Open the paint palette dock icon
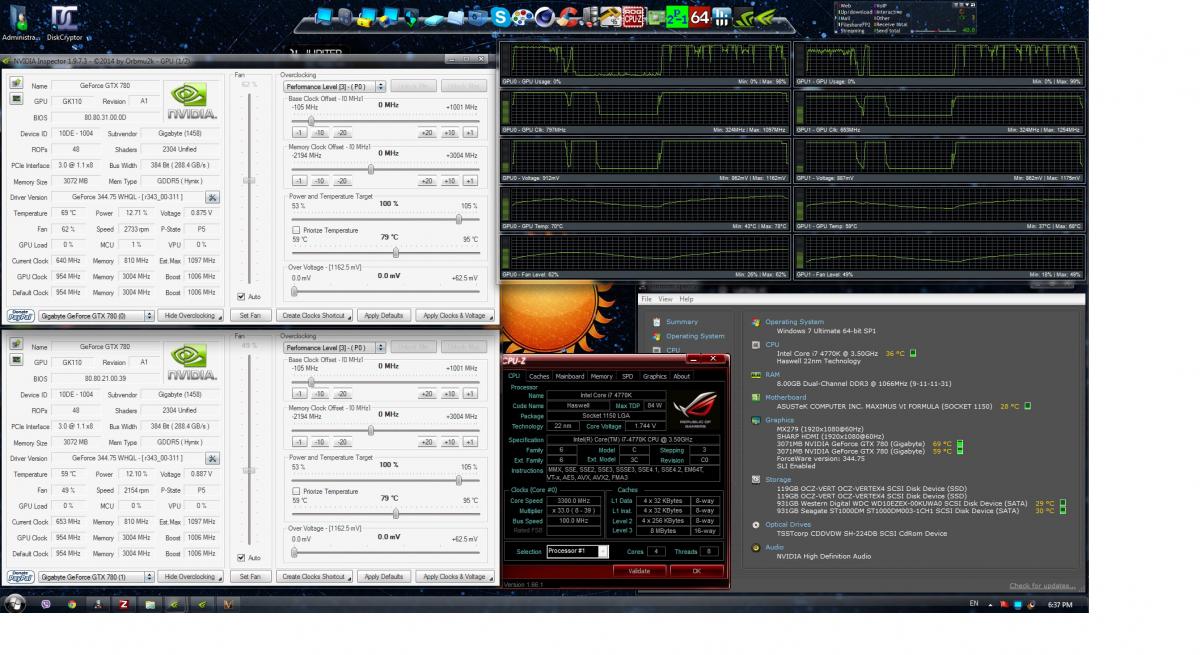Screen dimensions: 1200x655 (522, 16)
